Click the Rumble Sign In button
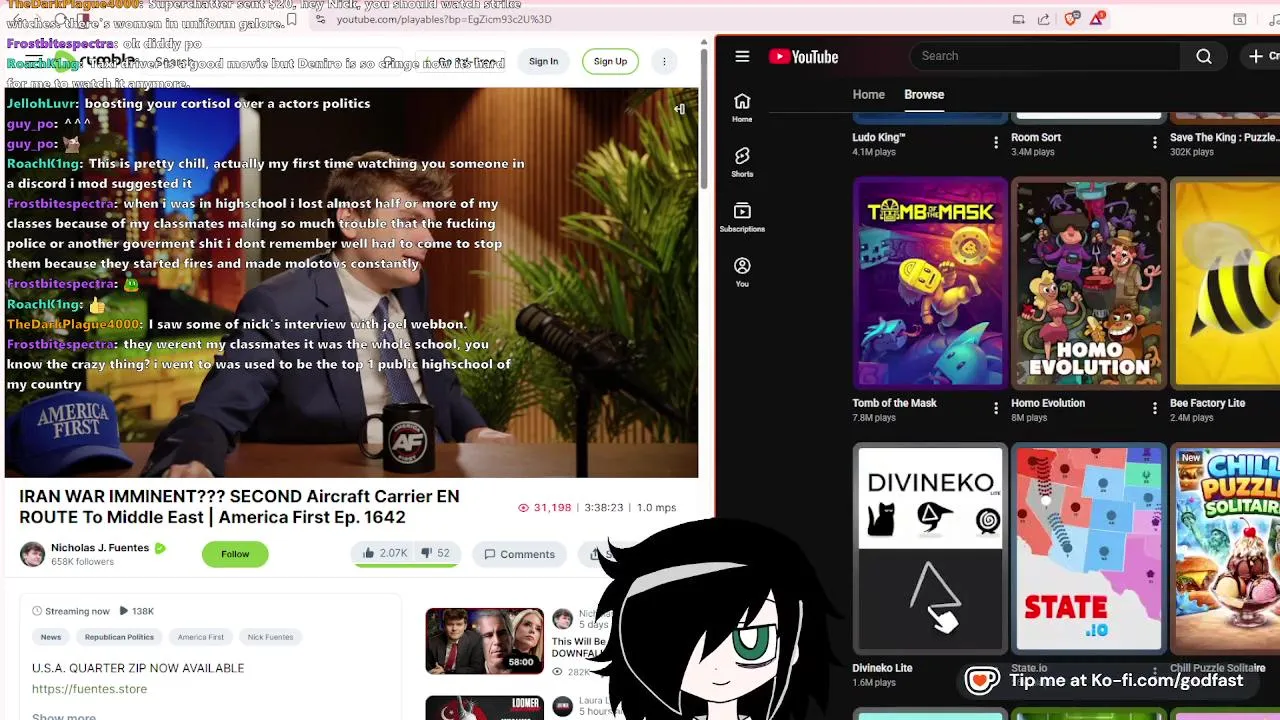The height and width of the screenshot is (720, 1280). 543,61
